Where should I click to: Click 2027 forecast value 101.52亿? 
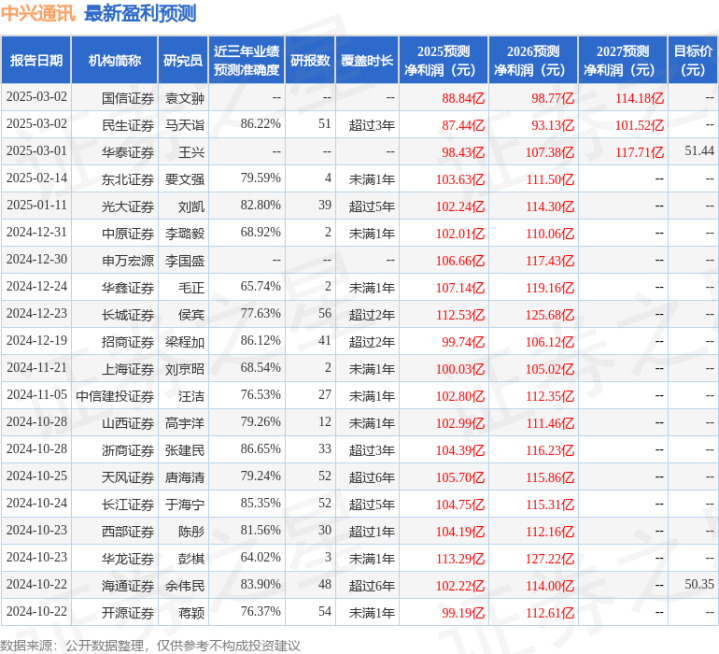(x=639, y=125)
